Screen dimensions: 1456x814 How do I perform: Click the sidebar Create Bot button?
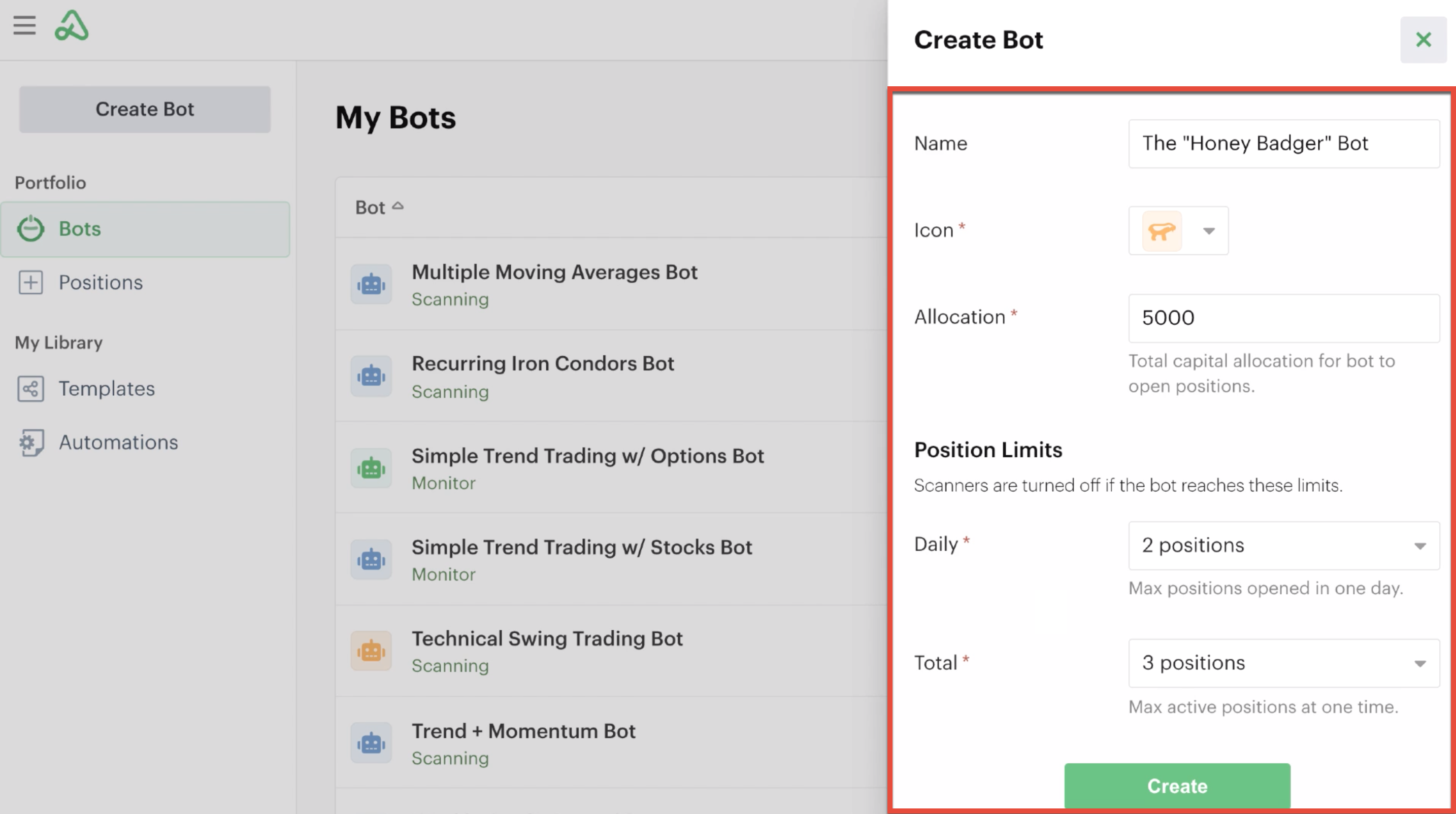[145, 110]
